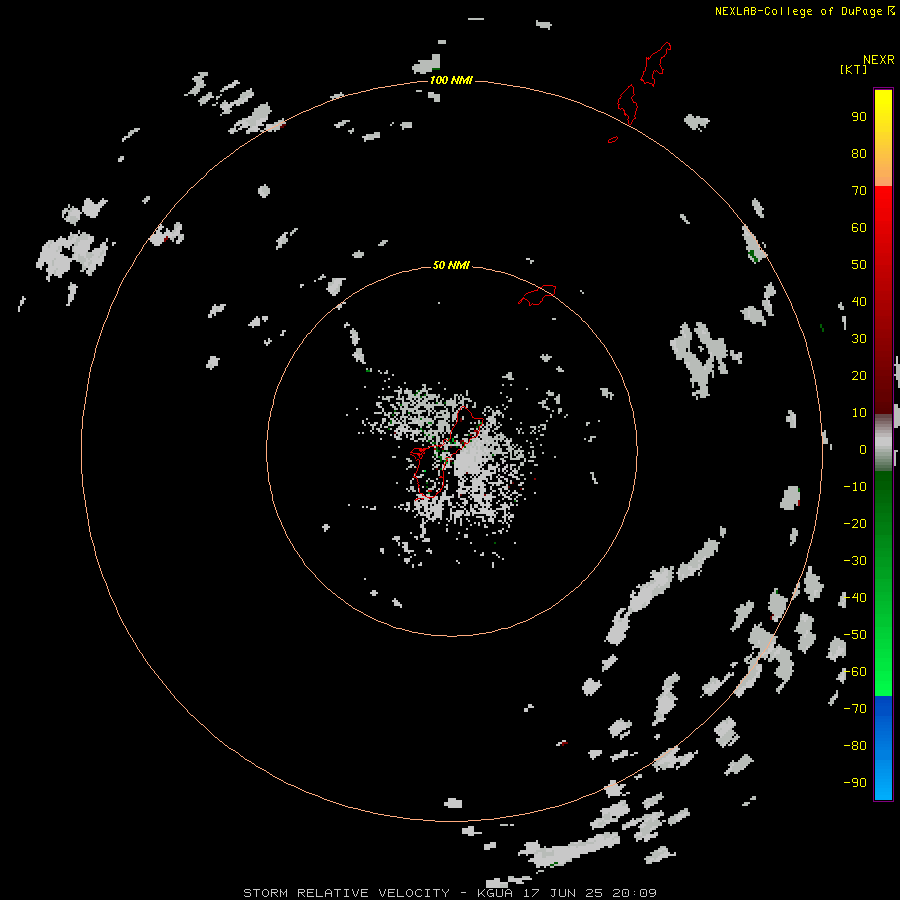The image size is (900, 900).
Task: Click the 90 knot scale value
Action: 859,117
